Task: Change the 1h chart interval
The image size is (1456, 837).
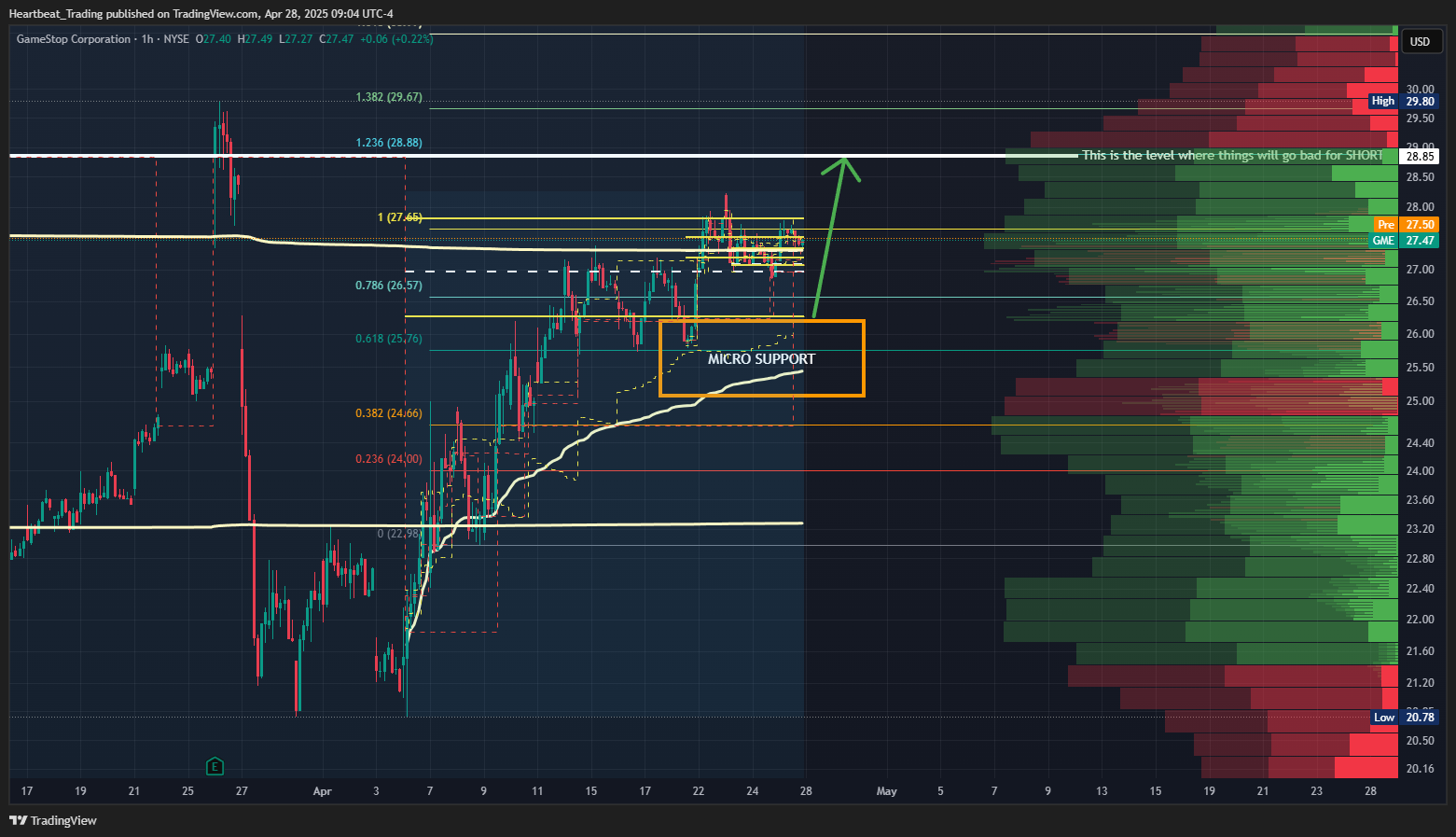Action: [x=147, y=39]
